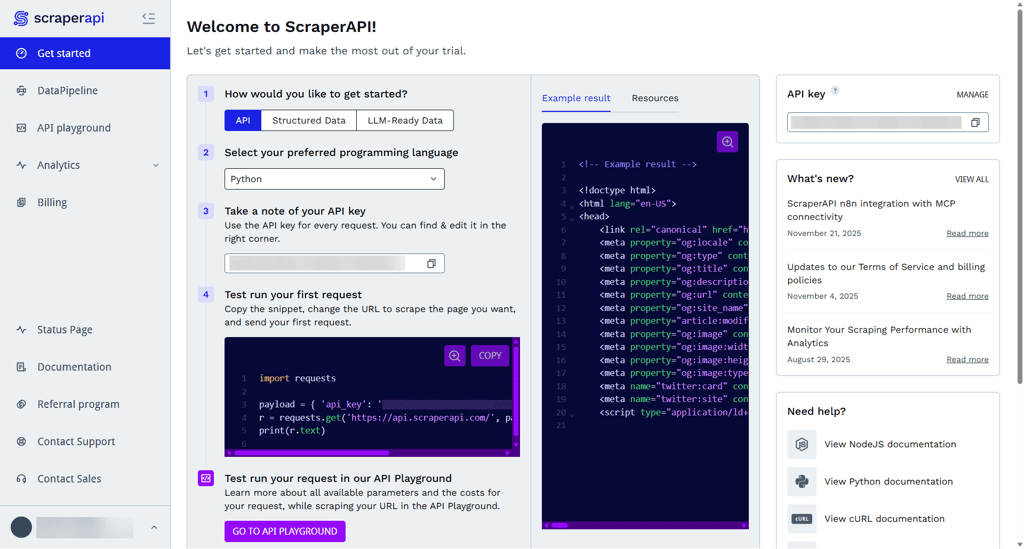
Task: Click the Analytics pulse icon
Action: coord(22,165)
